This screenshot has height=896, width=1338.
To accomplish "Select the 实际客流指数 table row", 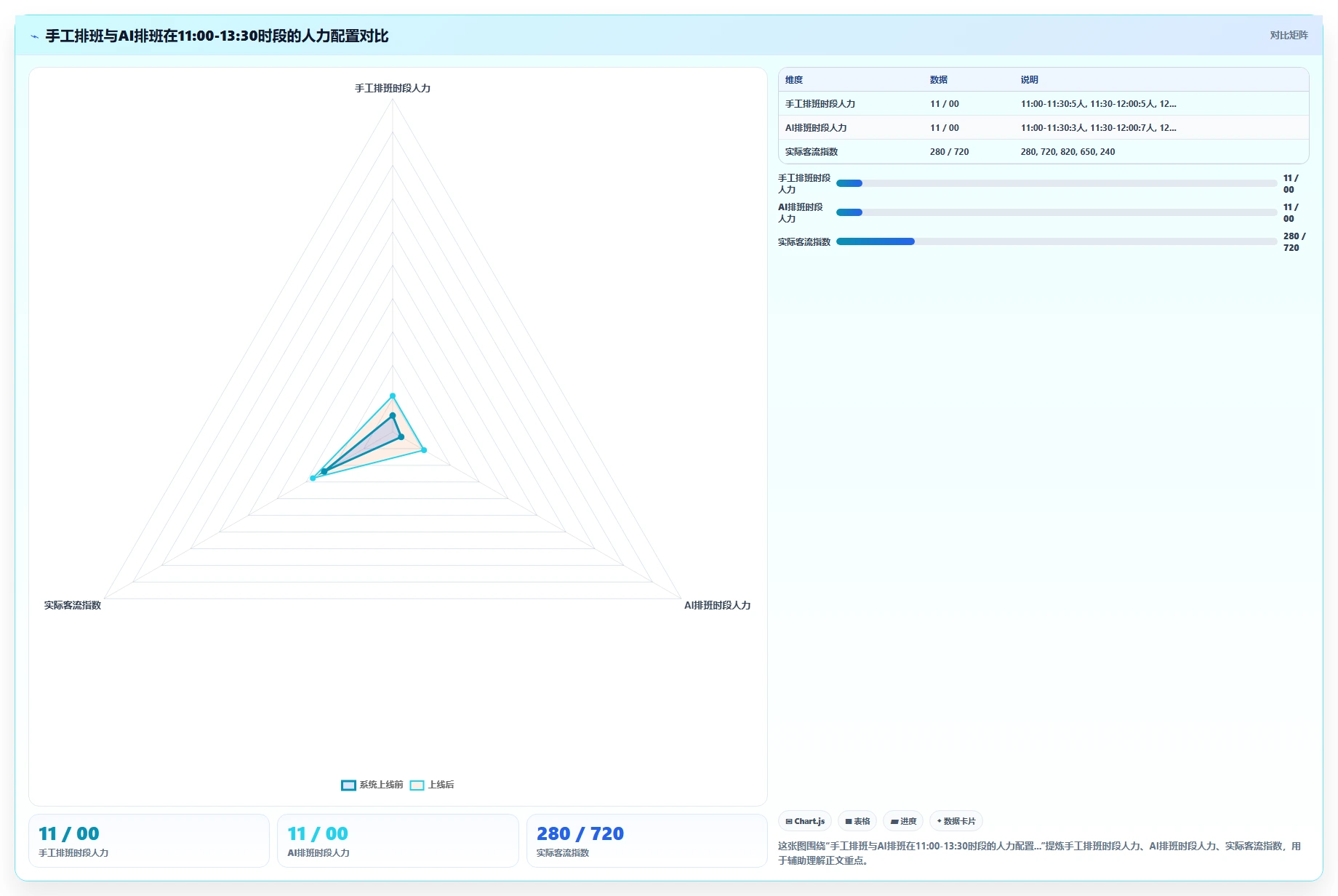I will [x=1043, y=152].
